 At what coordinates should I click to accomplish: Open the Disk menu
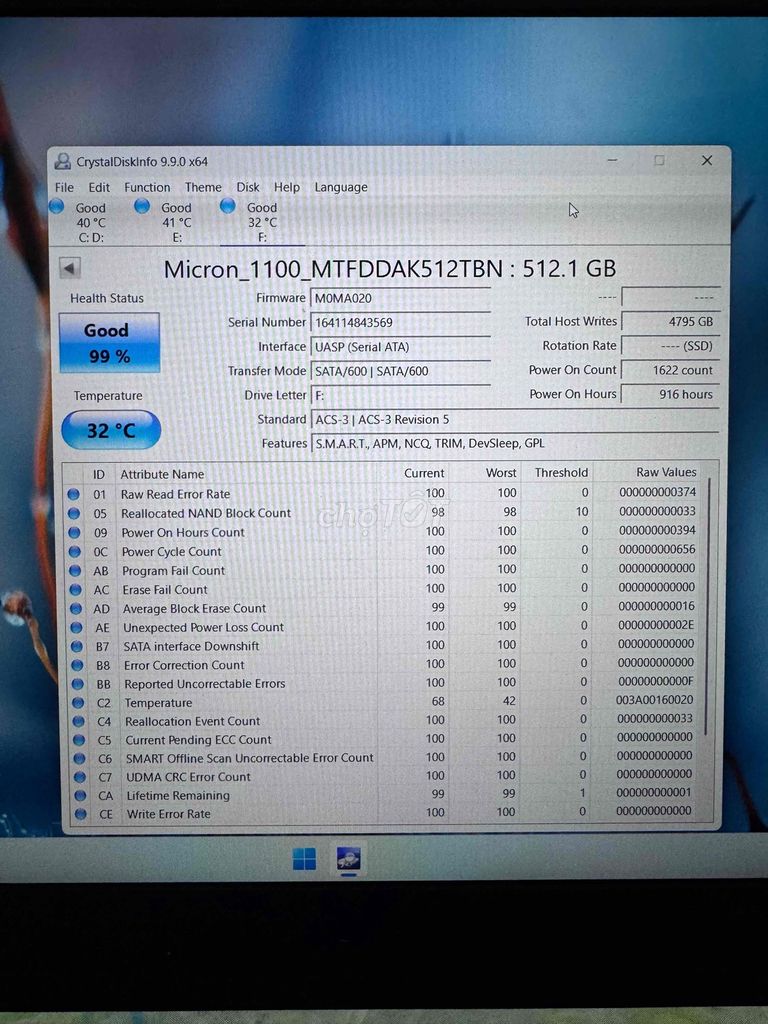click(248, 187)
